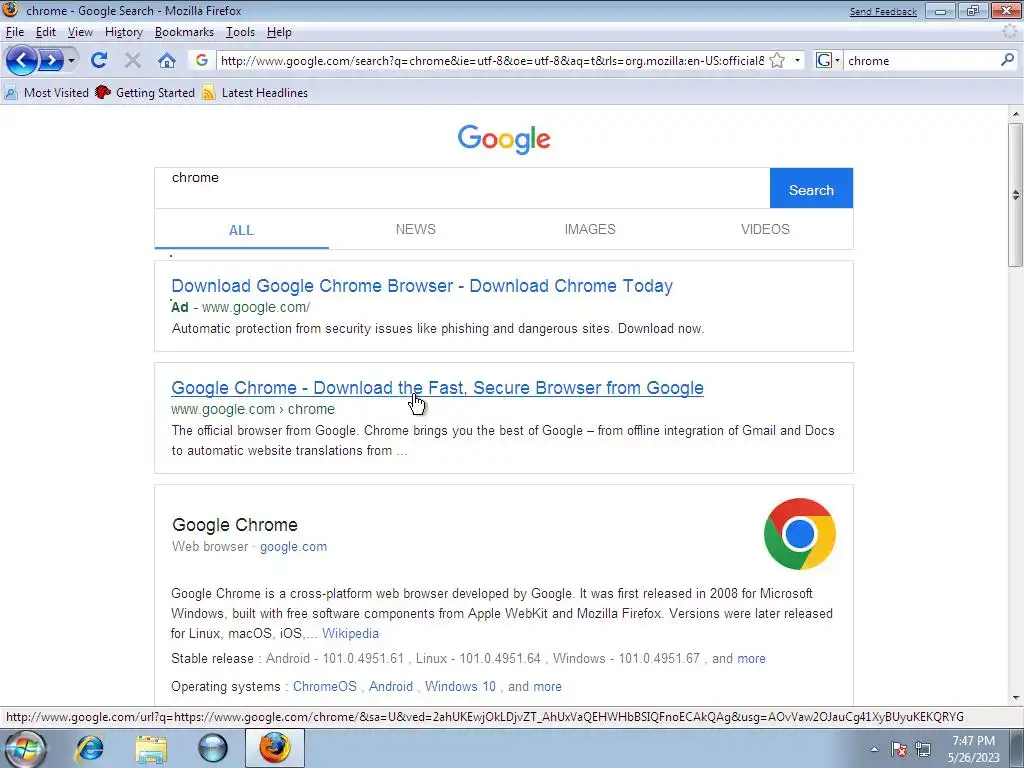The image size is (1024, 768).
Task: Switch to the IMAGES tab
Action: pos(590,229)
